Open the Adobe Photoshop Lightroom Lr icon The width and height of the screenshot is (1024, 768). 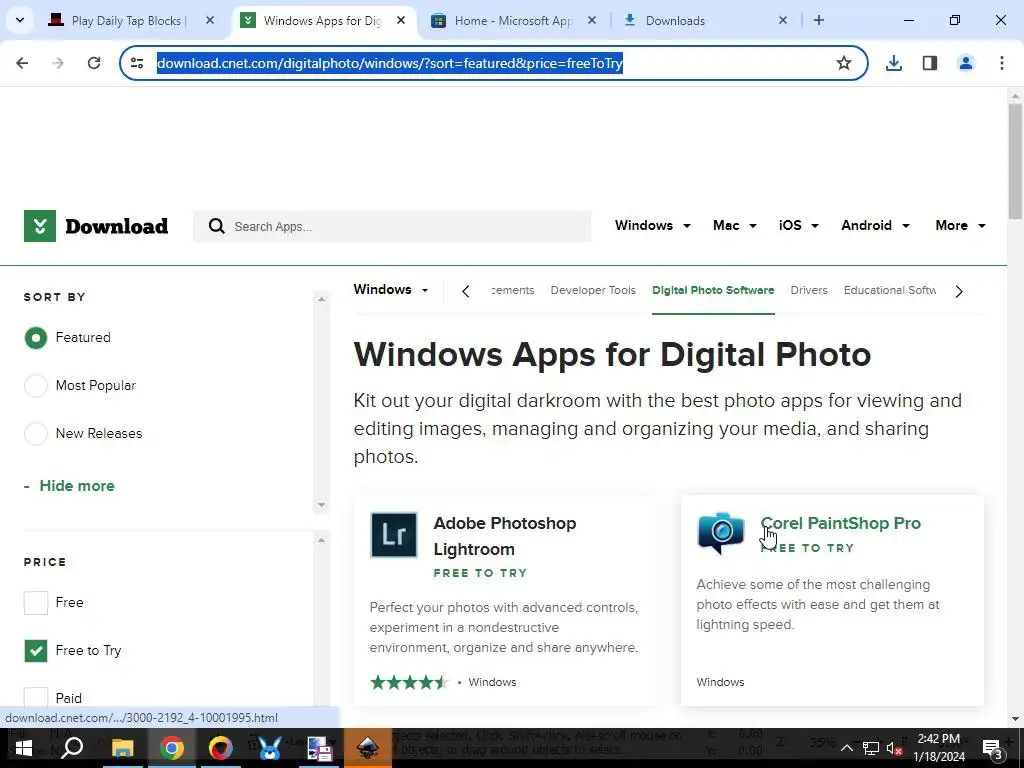tap(394, 535)
